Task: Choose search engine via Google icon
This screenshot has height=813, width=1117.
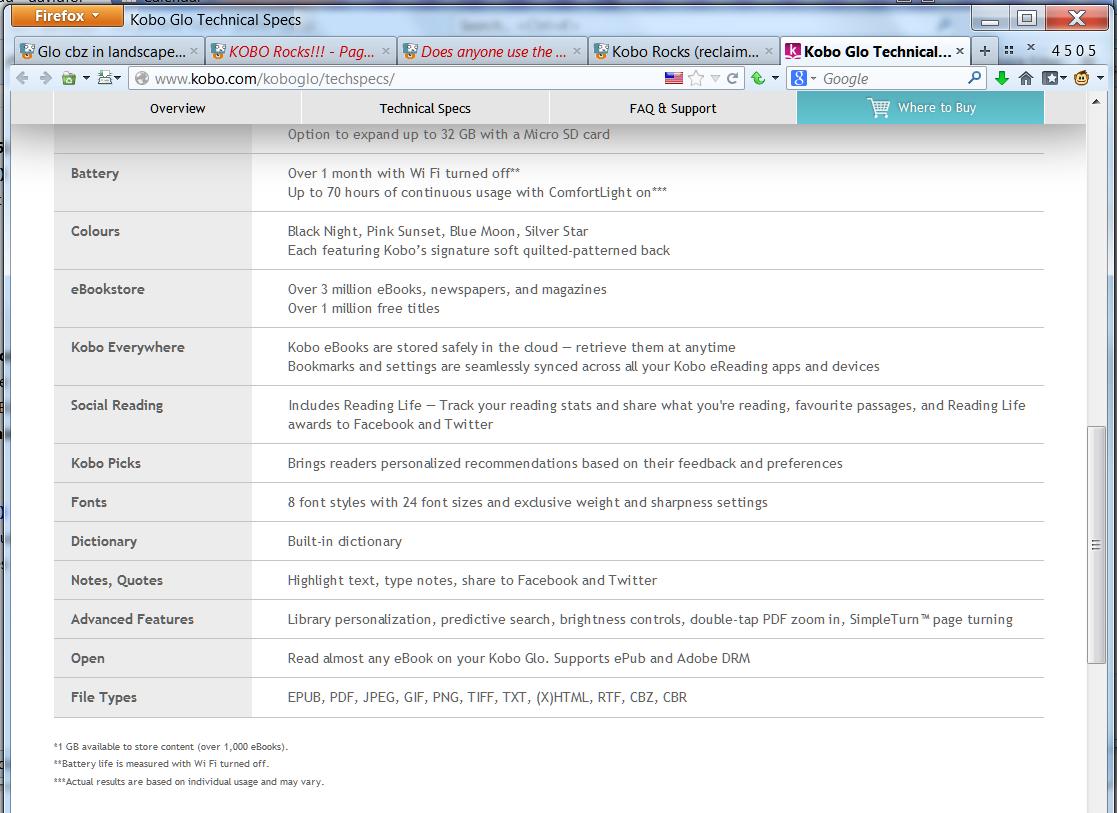Action: tap(799, 78)
